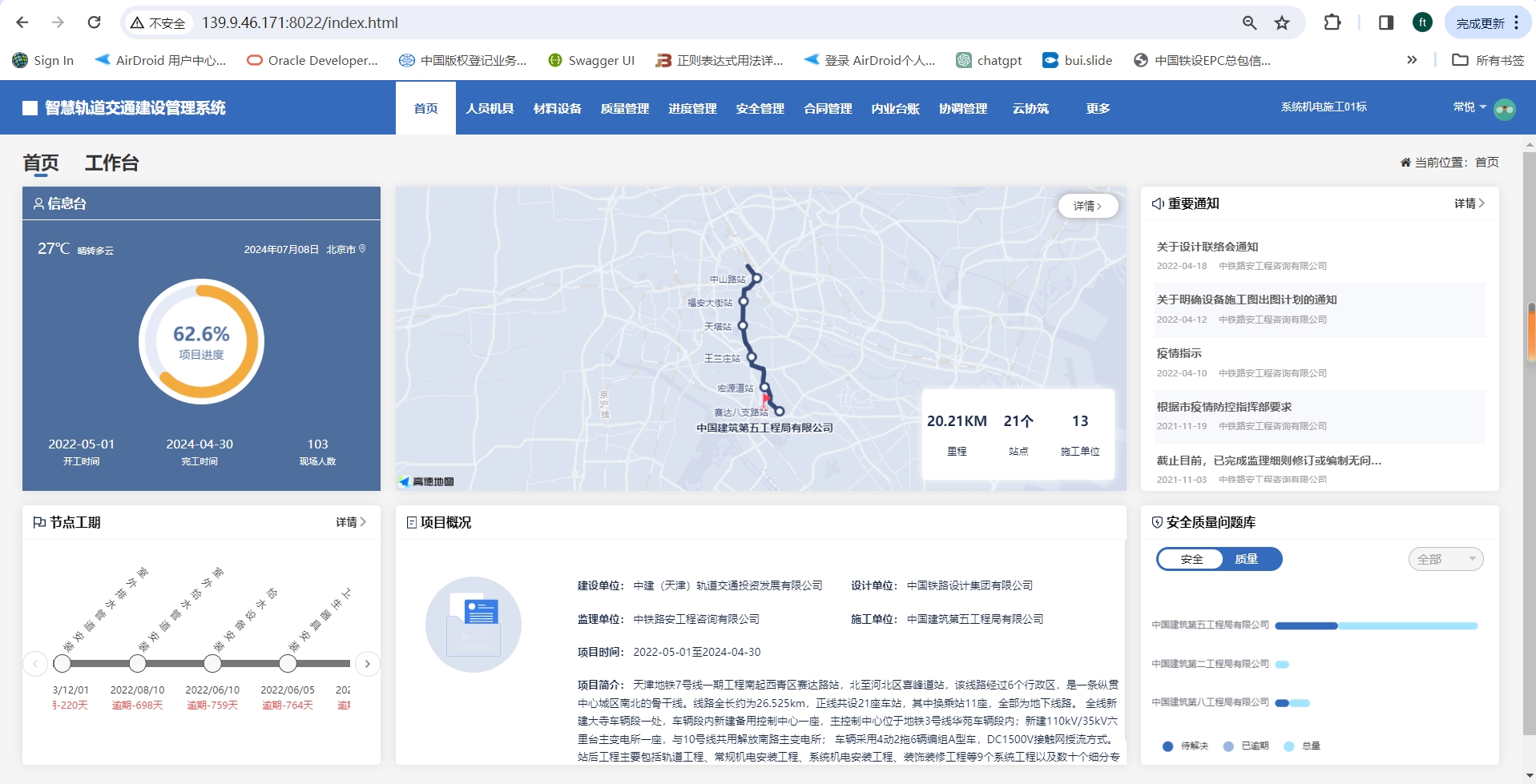Click the 2022/08/10 timeline node
1536x784 pixels.
138,663
